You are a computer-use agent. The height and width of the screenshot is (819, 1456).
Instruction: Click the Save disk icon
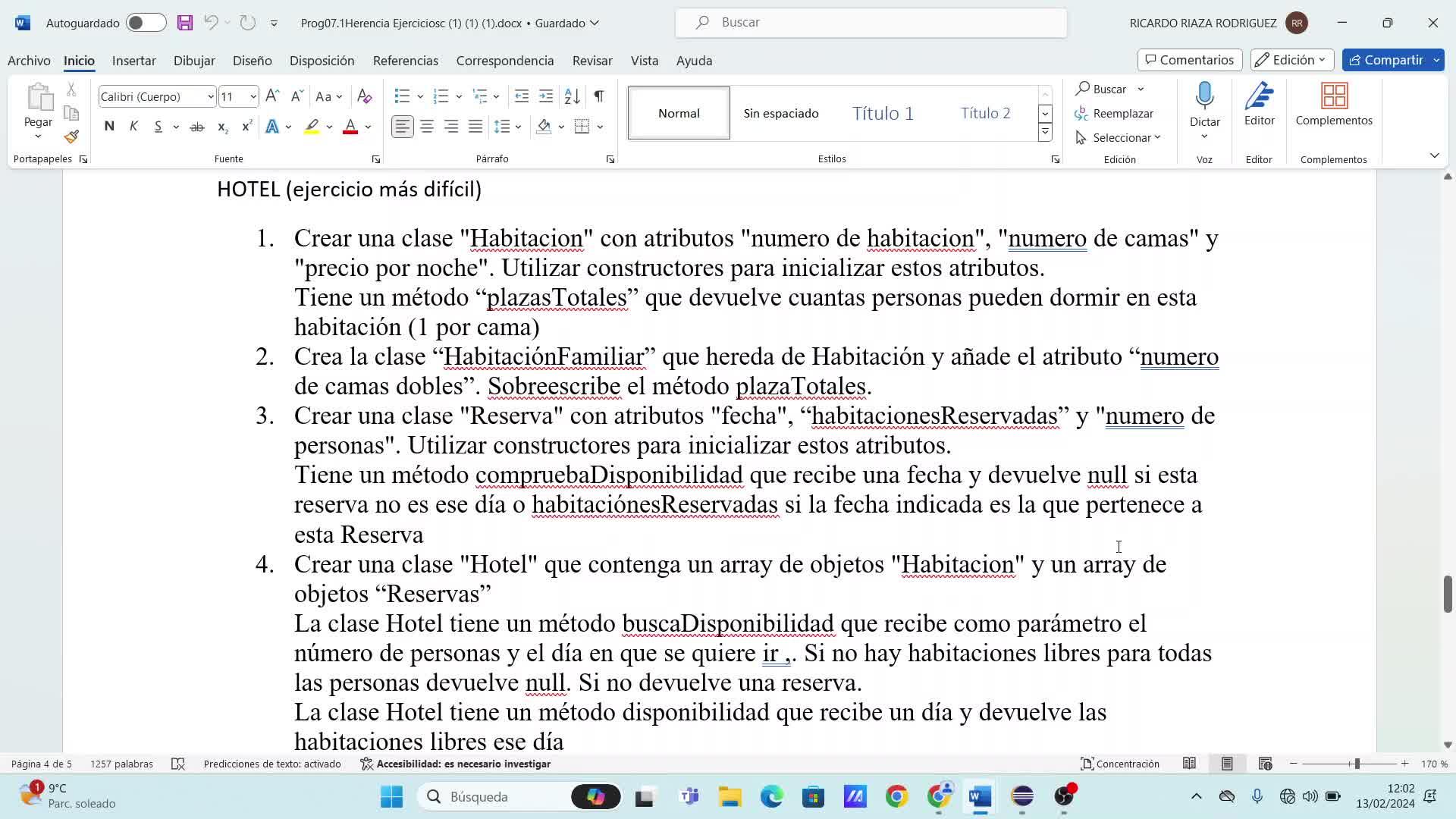185,23
